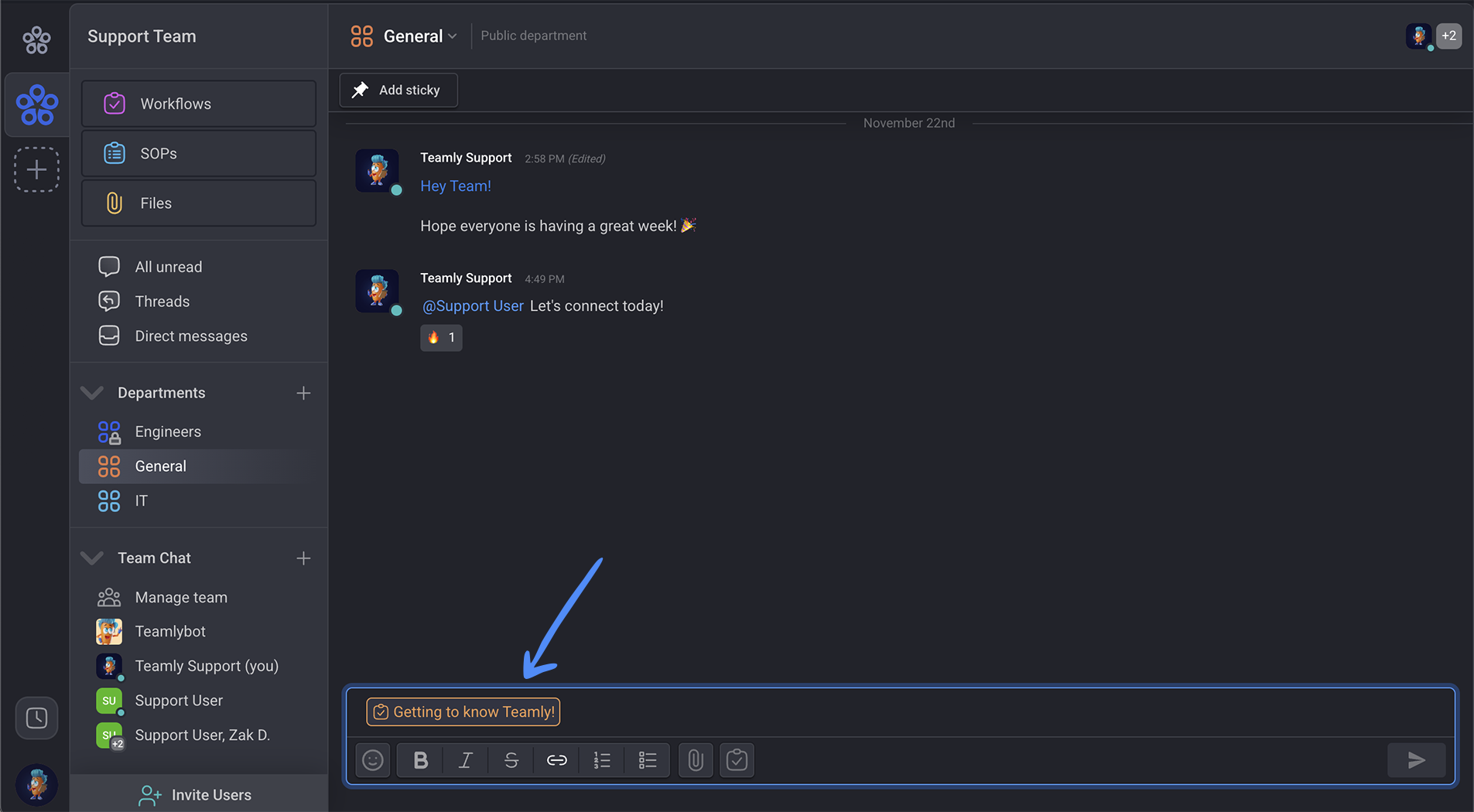Click the 2:58 PM message timestamp
This screenshot has width=1474, height=812.
point(545,159)
